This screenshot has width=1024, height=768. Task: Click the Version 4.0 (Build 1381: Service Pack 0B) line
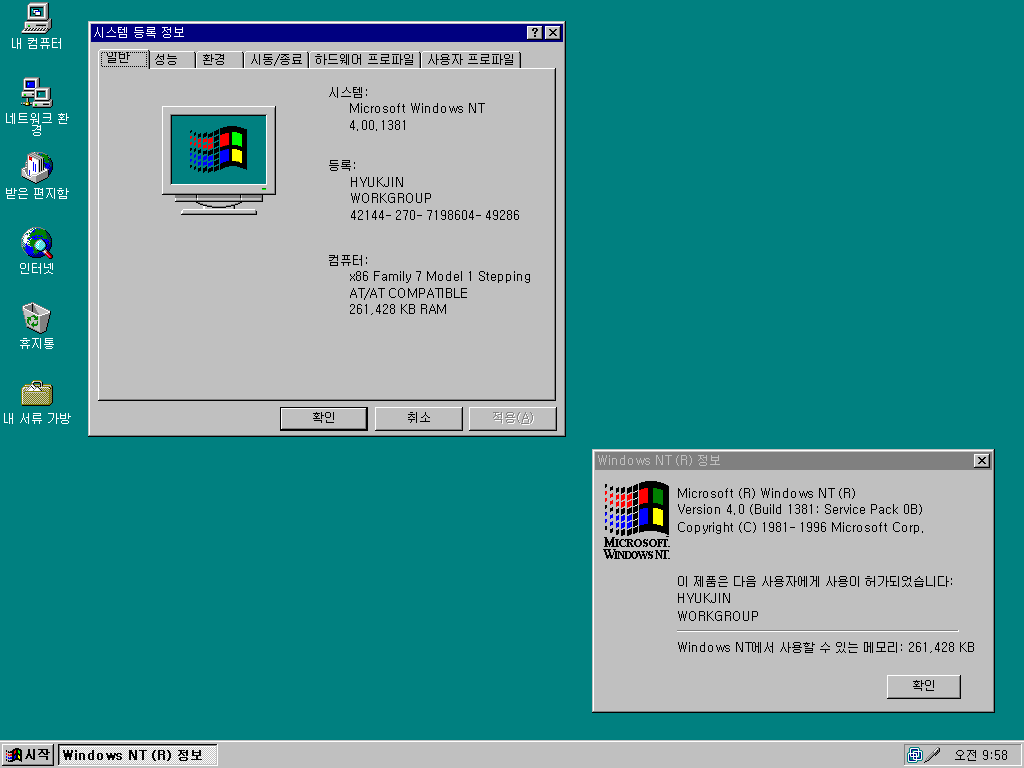pos(799,509)
